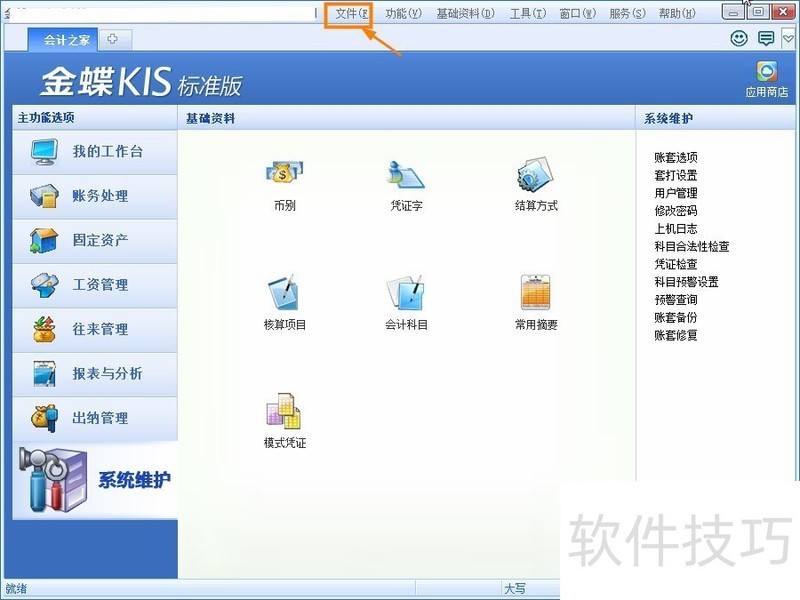This screenshot has width=800, height=600.
Task: Switch to the 会计之家 tab
Action: [62, 40]
